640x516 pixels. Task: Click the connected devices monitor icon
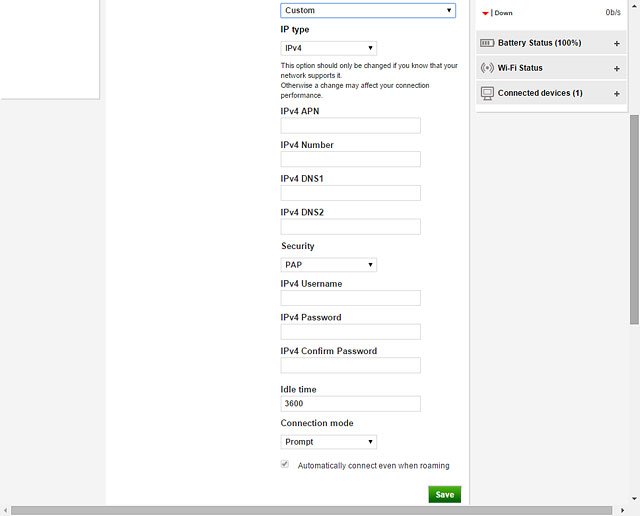point(487,93)
